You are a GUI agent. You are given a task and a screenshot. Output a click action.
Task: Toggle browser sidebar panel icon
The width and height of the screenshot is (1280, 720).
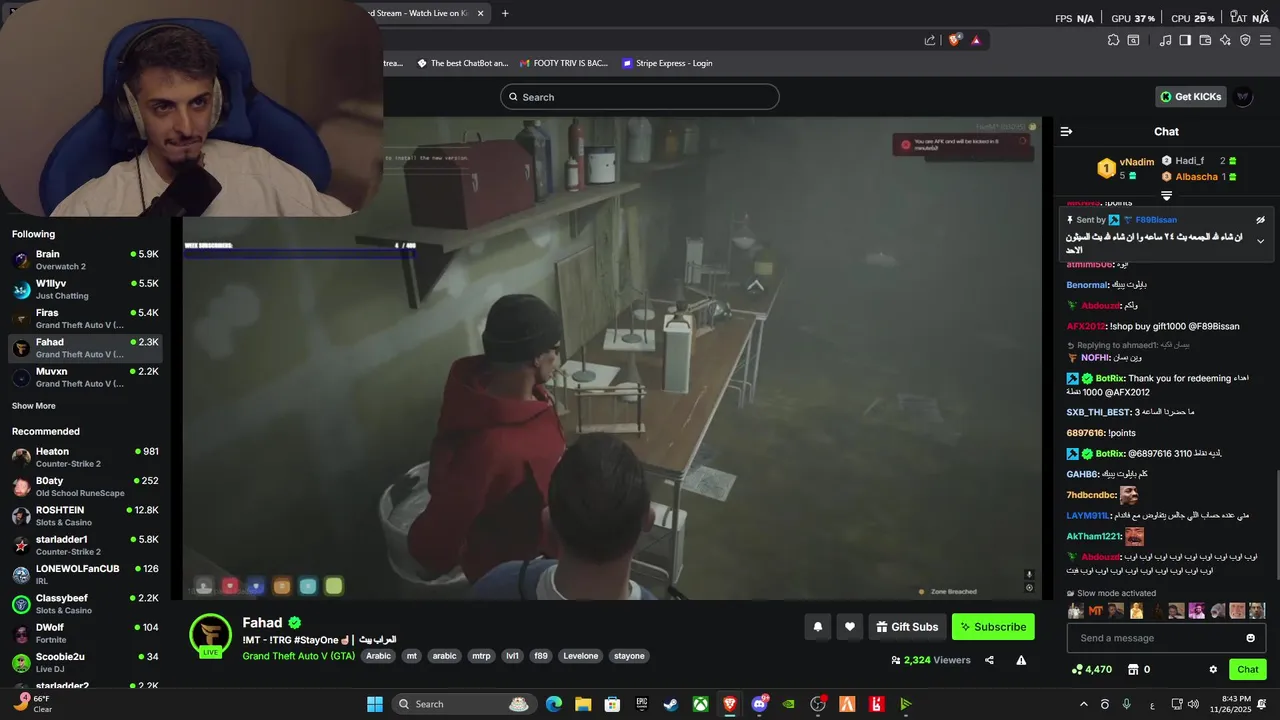pos(1185,40)
